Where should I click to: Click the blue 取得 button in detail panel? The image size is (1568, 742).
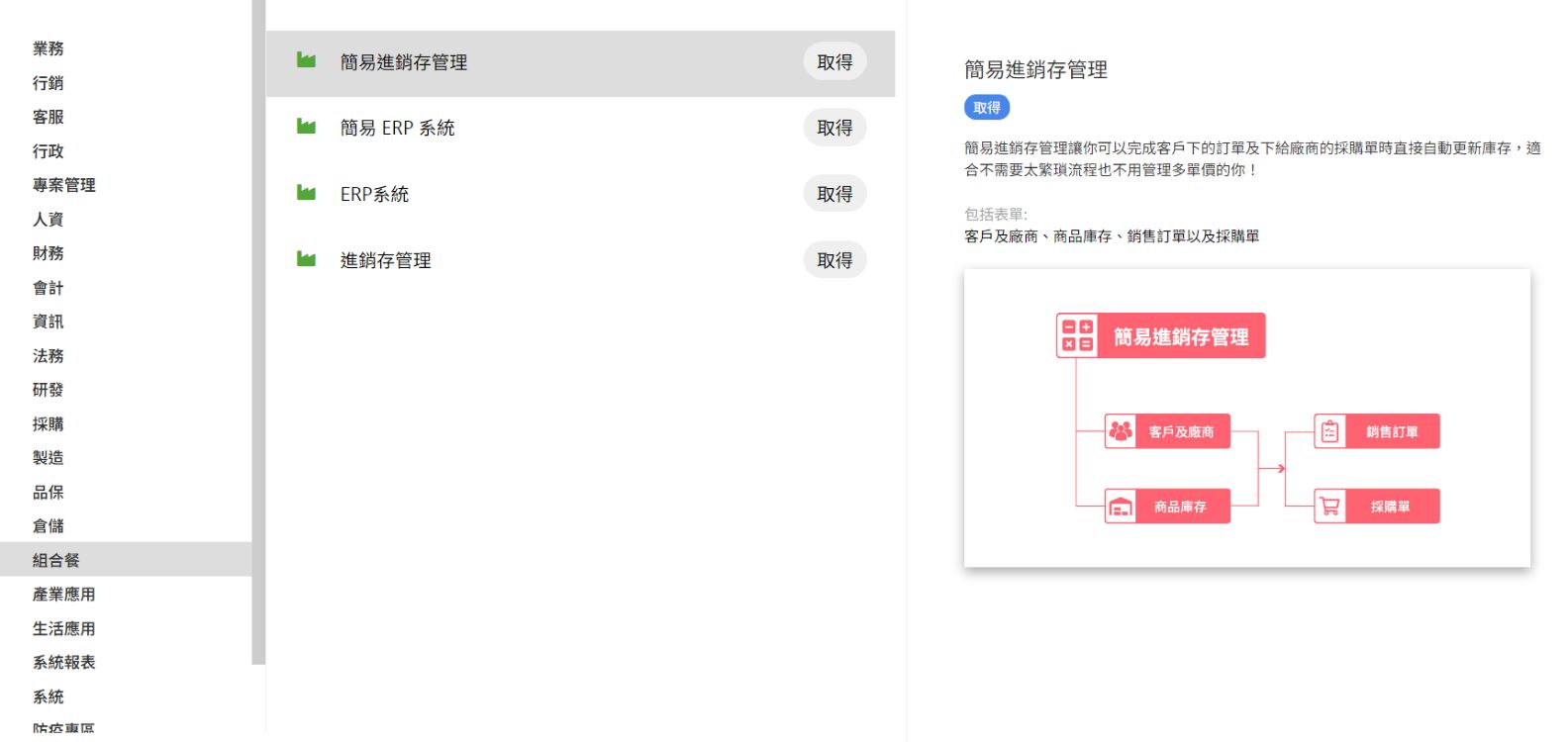(986, 108)
